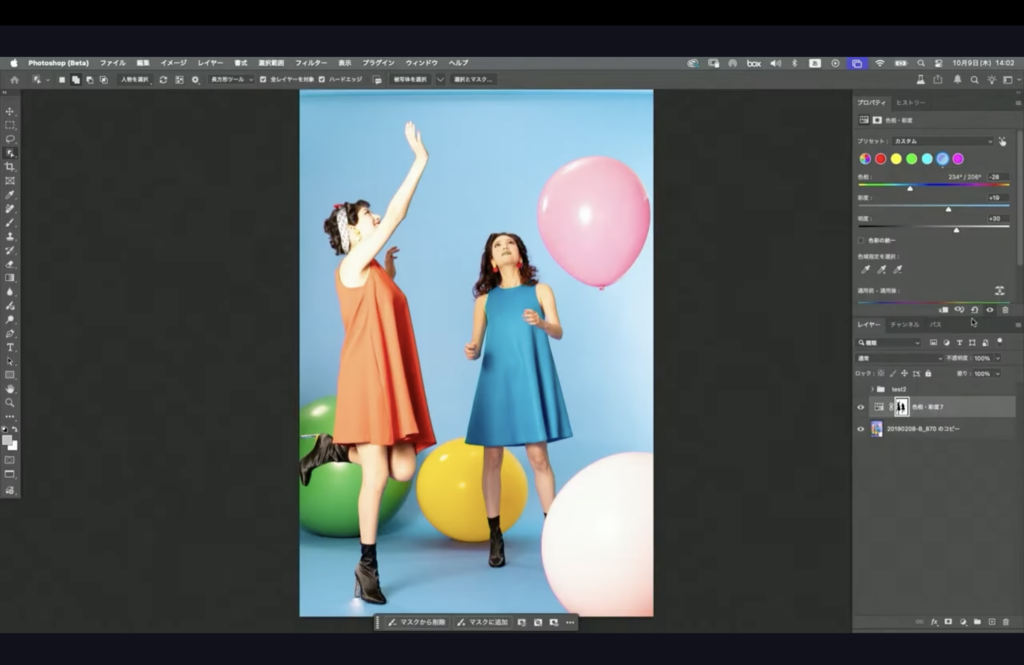Toggle the ハードエッジ checkbox

coord(322,79)
